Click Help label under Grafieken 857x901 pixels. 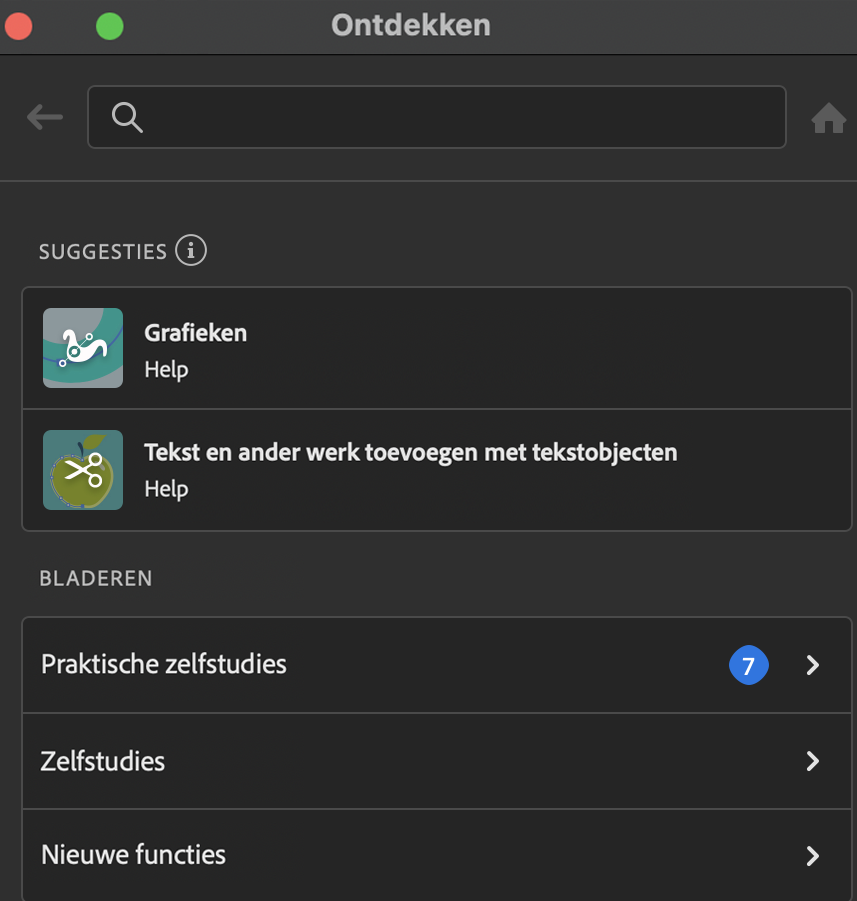[166, 369]
